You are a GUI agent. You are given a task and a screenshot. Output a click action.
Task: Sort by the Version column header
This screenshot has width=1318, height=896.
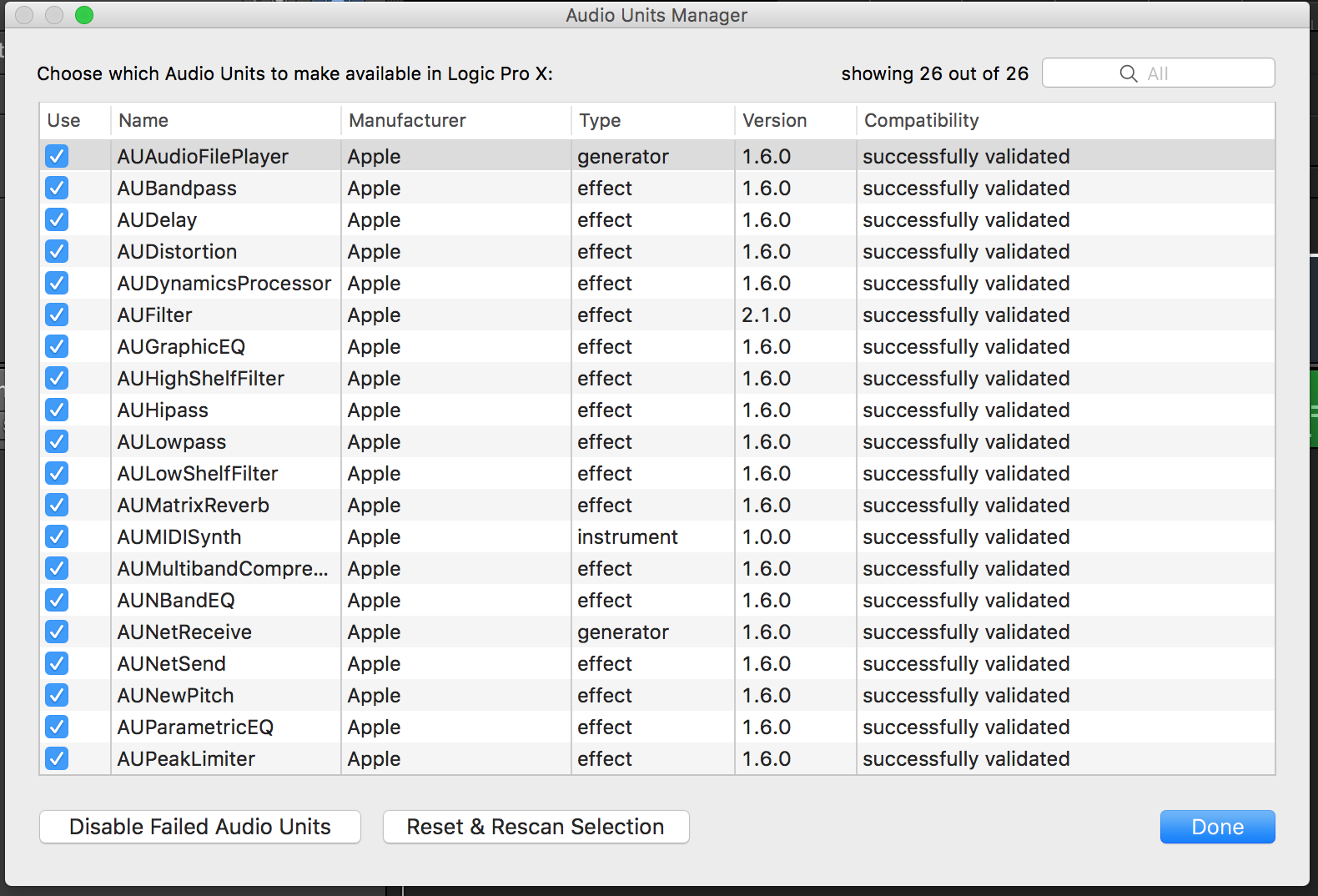point(796,120)
